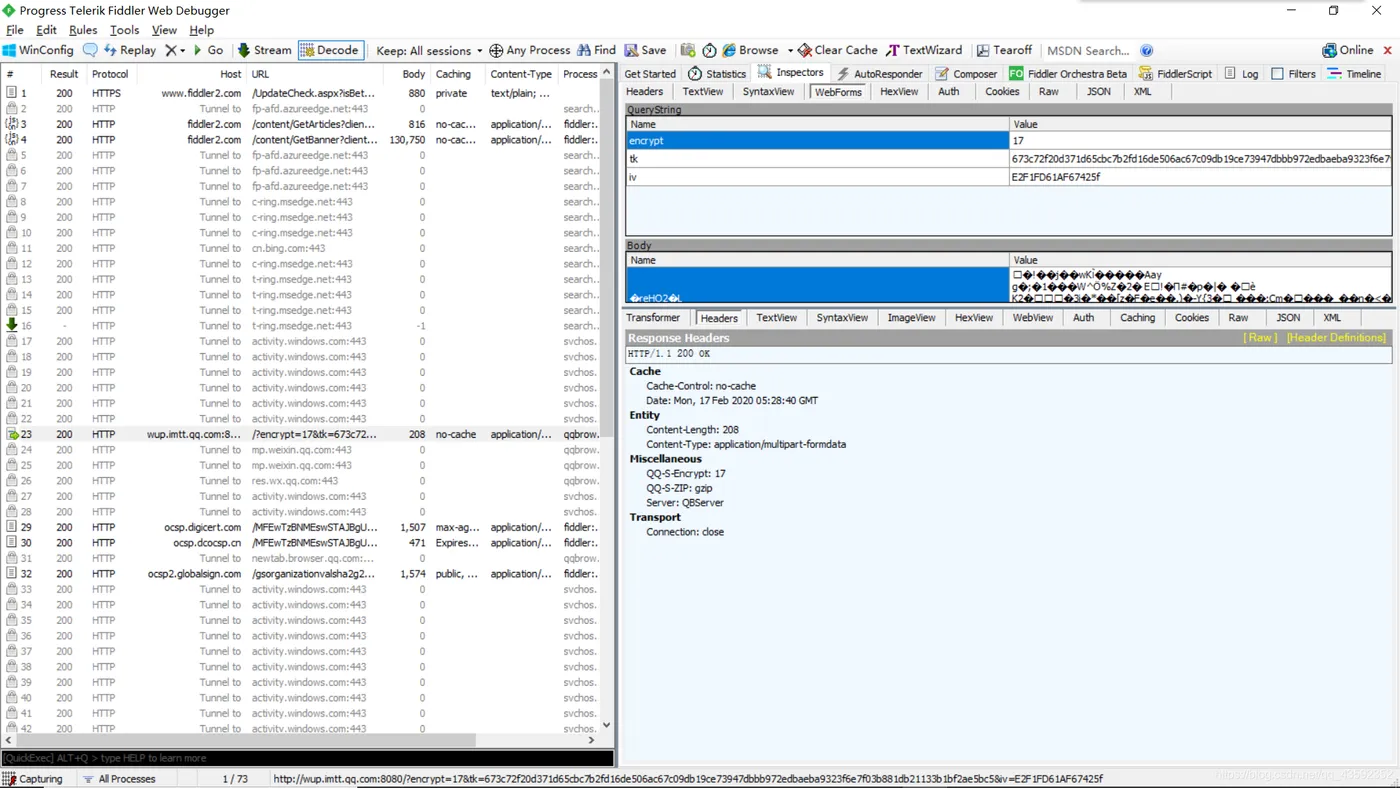Select the request Raw tab
The width and height of the screenshot is (1400, 788).
pos(1048,91)
